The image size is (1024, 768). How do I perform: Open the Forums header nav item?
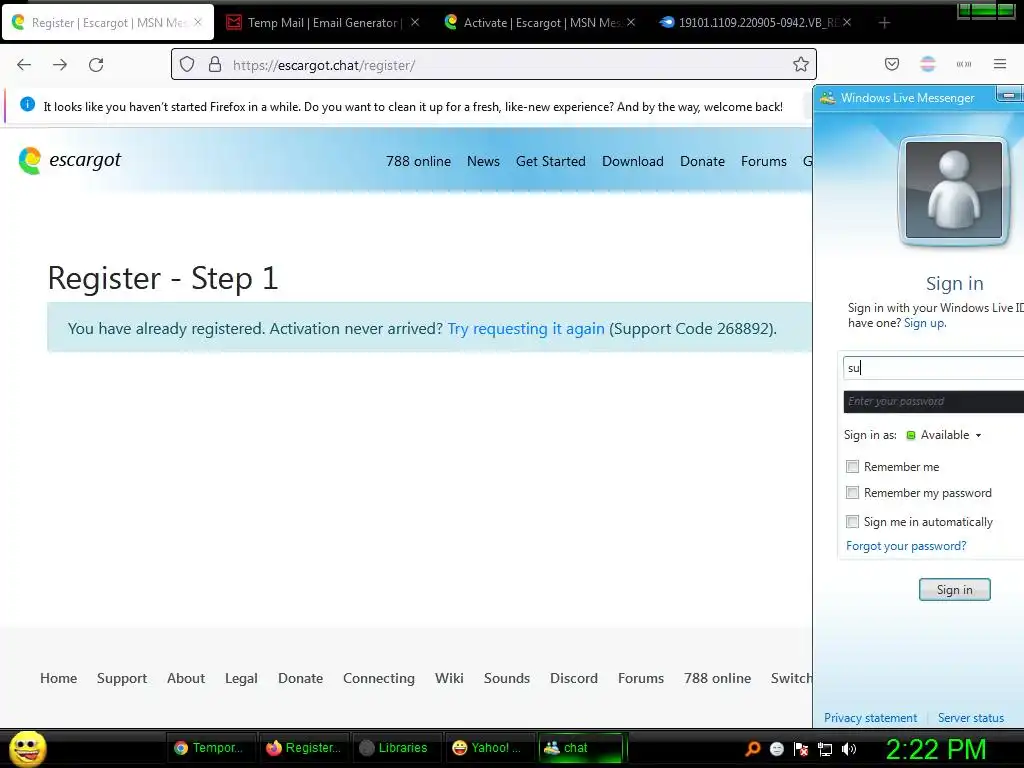pyautogui.click(x=763, y=161)
